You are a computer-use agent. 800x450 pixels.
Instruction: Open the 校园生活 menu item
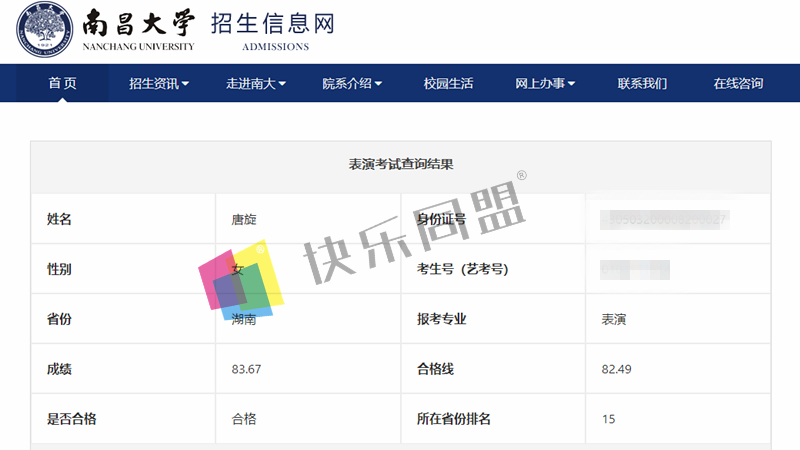(x=448, y=83)
